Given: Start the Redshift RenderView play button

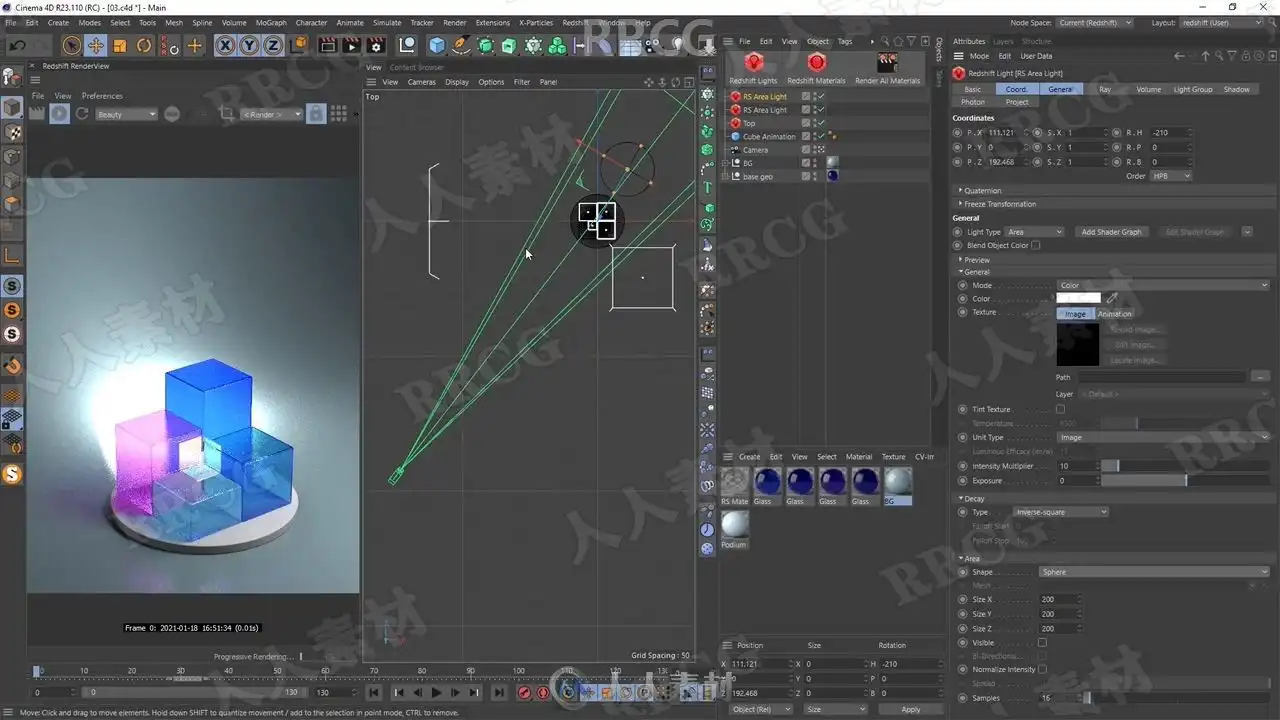Looking at the screenshot, I should coord(59,114).
